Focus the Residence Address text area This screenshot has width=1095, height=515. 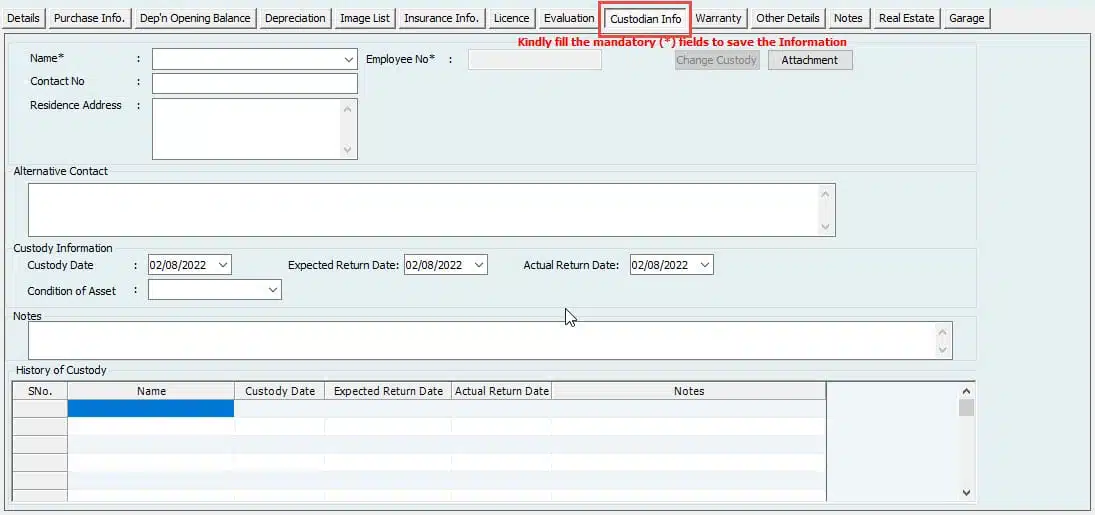pyautogui.click(x=246, y=128)
